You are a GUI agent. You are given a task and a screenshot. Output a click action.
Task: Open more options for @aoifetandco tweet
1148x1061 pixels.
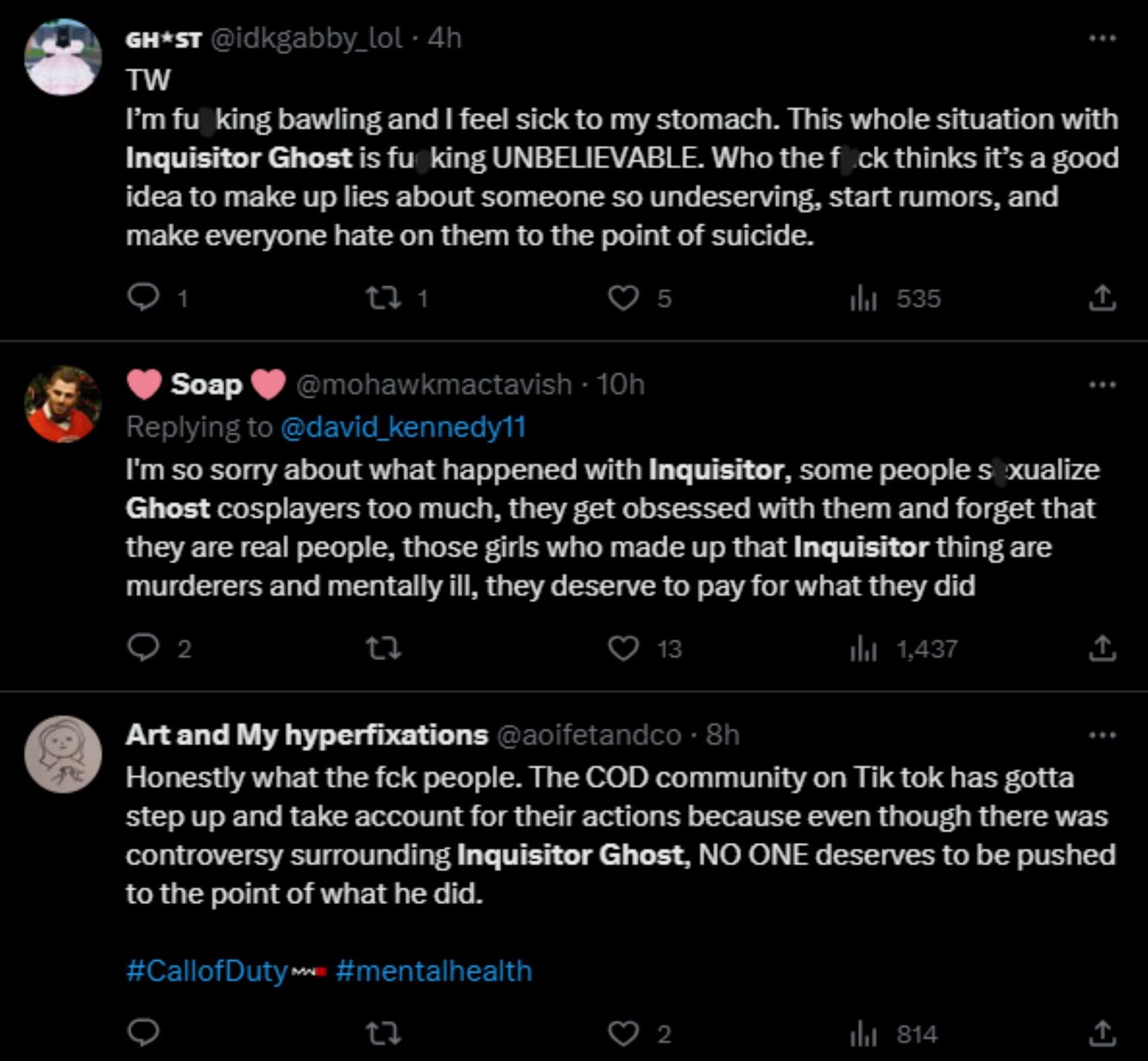(x=1102, y=735)
